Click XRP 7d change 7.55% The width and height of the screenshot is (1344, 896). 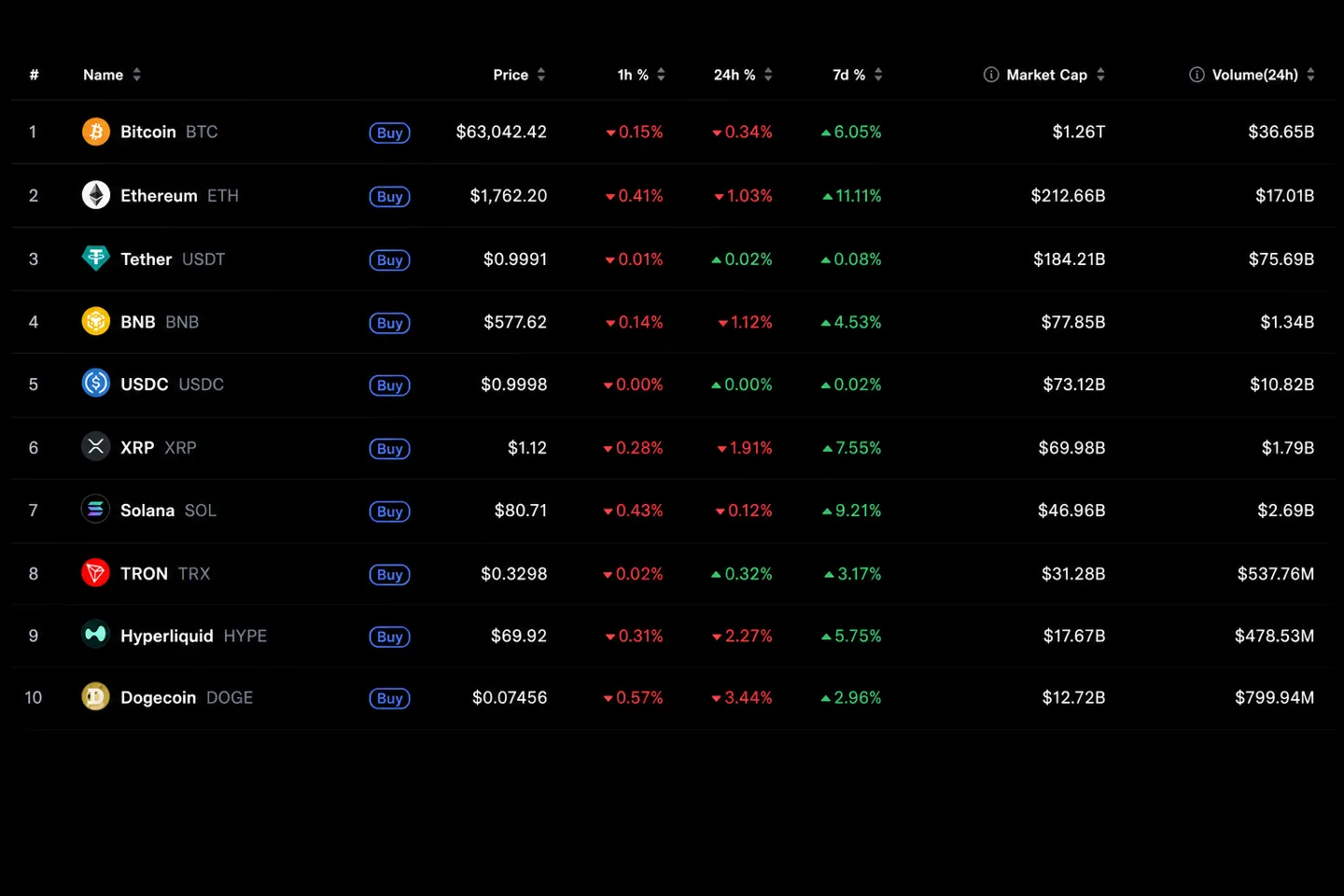click(852, 448)
